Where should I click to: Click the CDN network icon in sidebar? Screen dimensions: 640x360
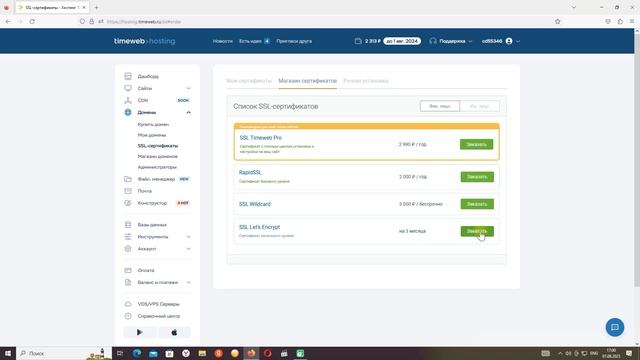tap(128, 100)
